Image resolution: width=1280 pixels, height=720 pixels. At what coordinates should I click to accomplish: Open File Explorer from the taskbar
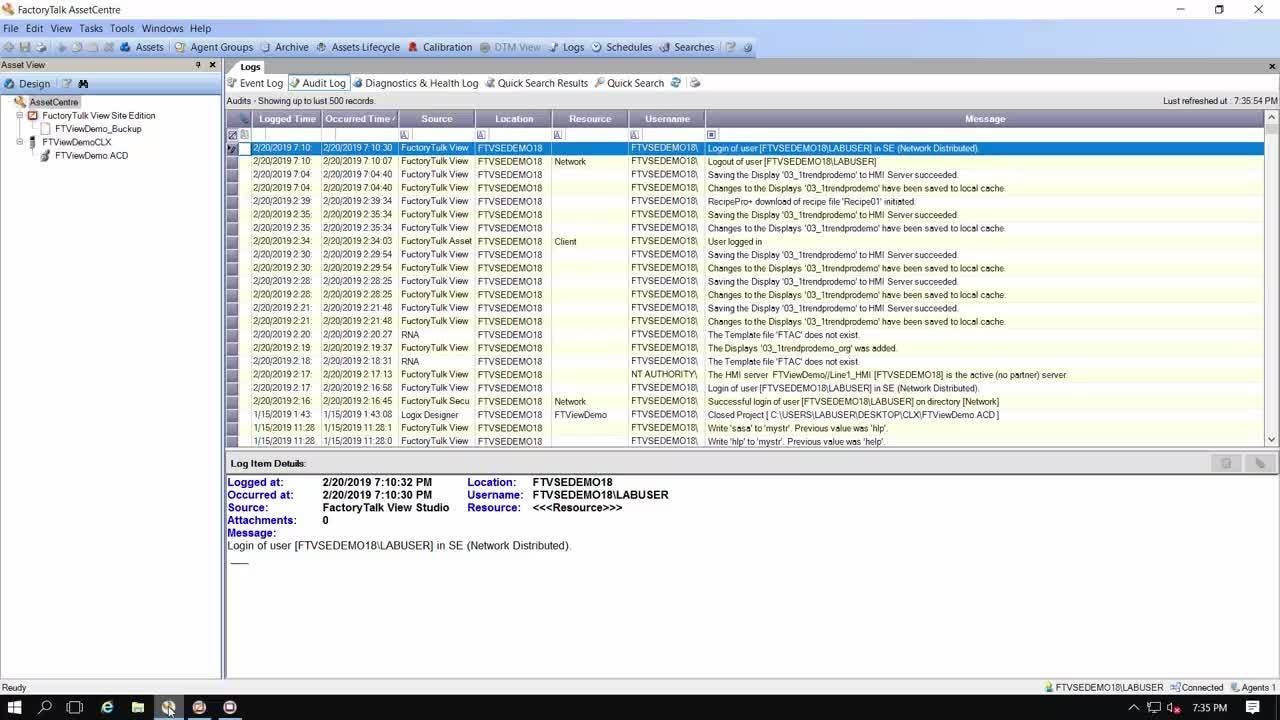(x=138, y=707)
